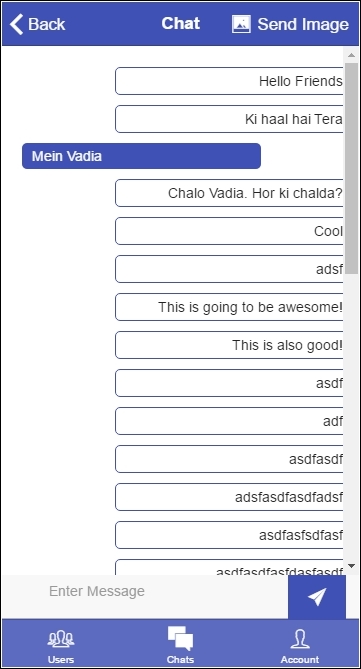Open the Users group icon
The width and height of the screenshot is (361, 669).
[61, 639]
